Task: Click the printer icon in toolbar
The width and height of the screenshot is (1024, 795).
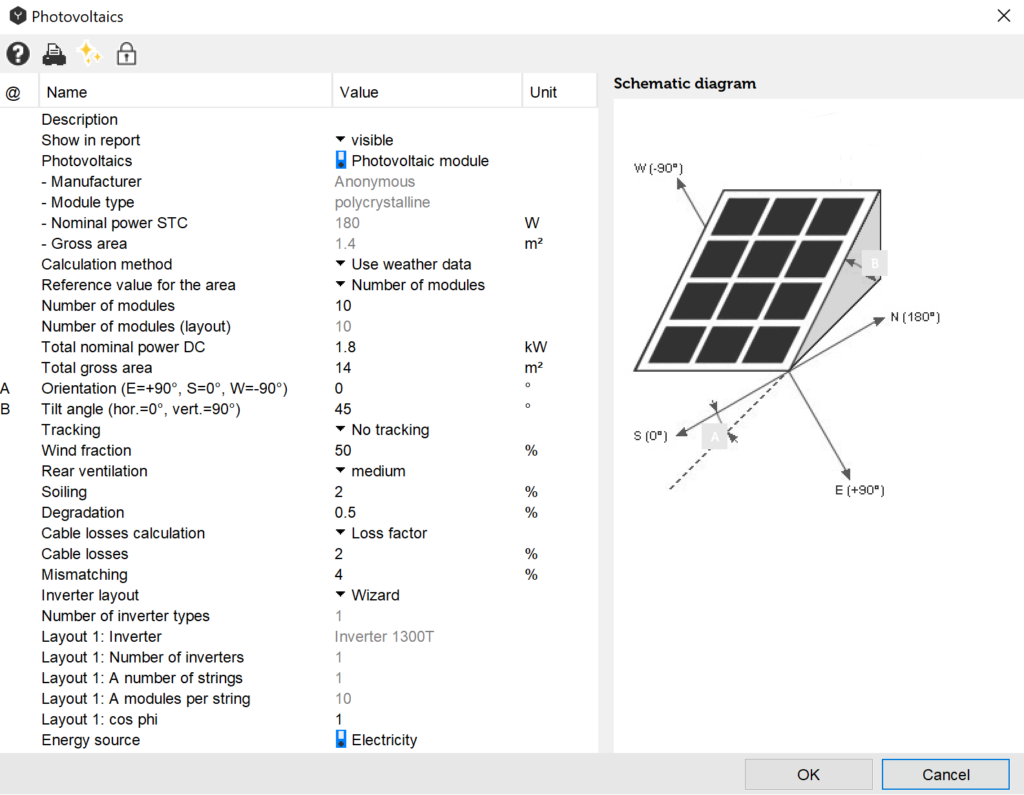Action: pos(54,54)
